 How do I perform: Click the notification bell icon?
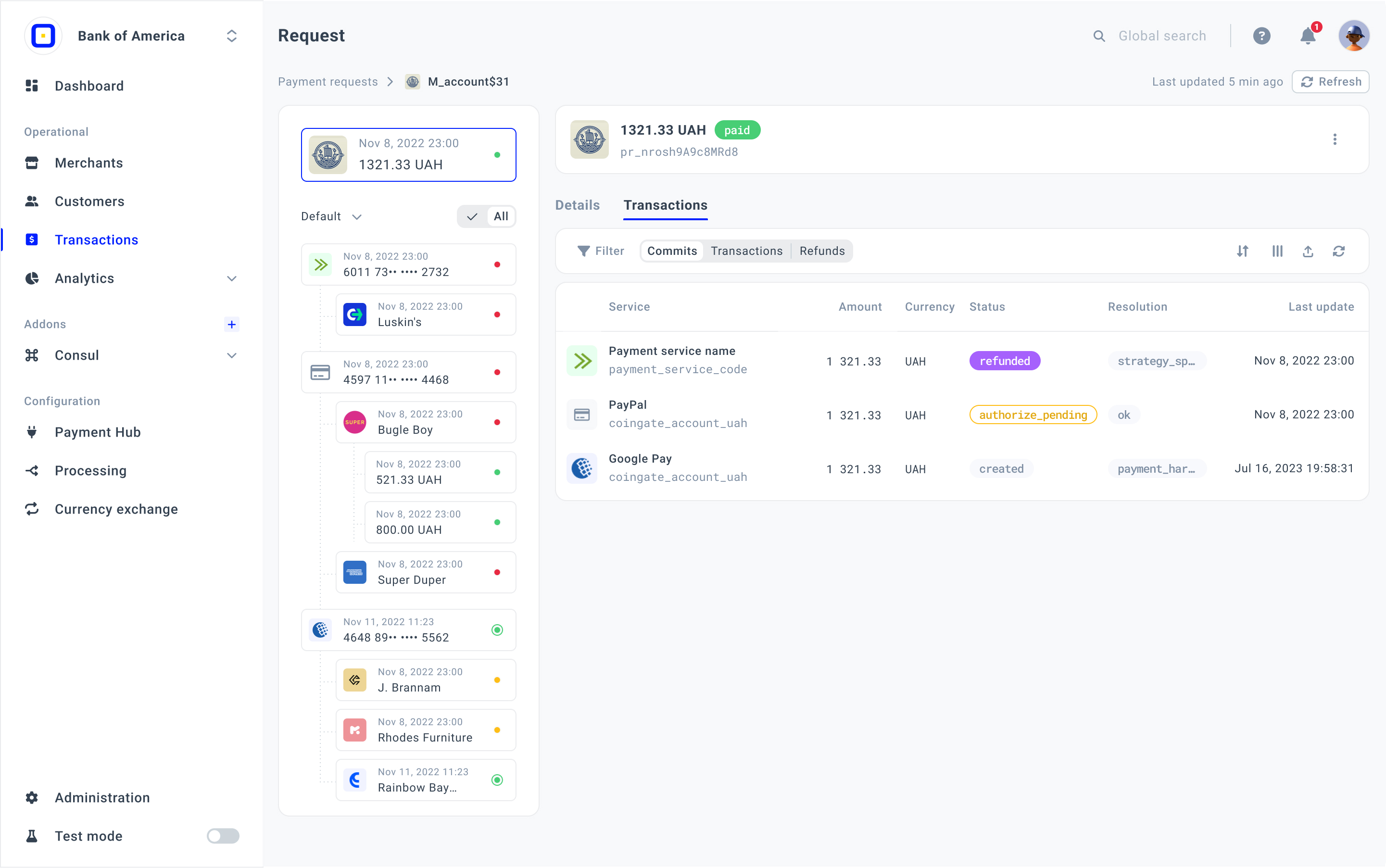1307,36
